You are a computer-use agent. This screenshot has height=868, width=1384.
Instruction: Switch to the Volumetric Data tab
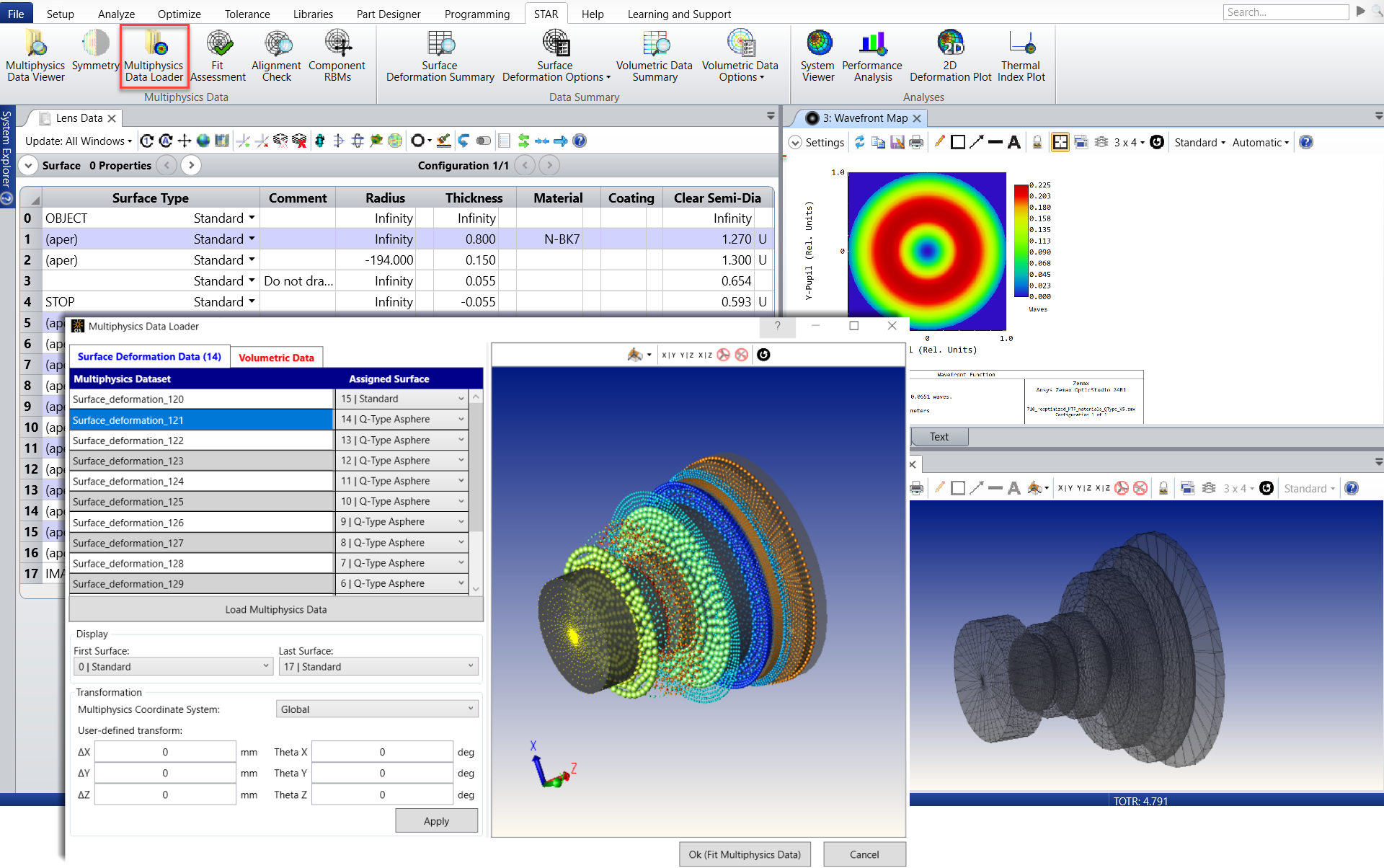(276, 357)
